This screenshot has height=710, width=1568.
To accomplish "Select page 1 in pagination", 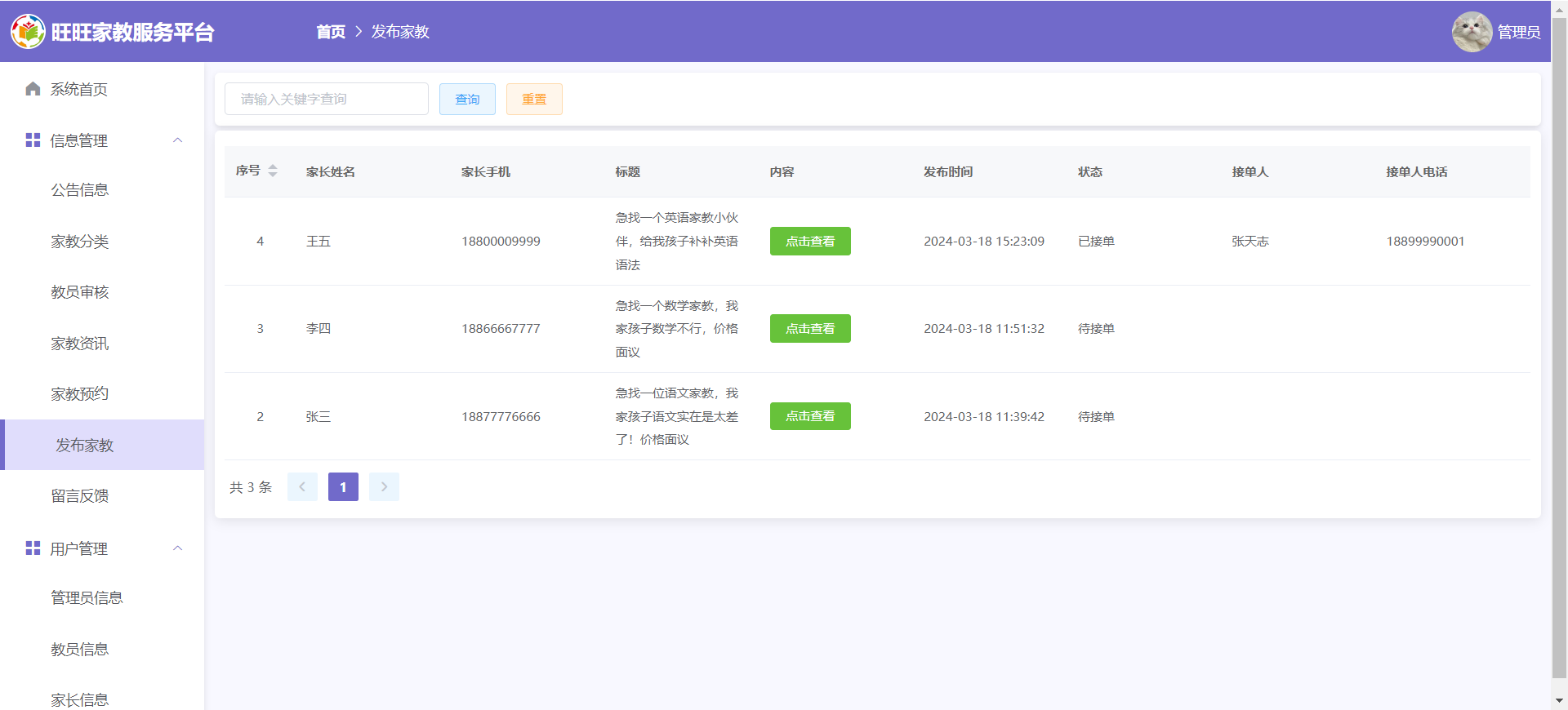I will tap(343, 487).
